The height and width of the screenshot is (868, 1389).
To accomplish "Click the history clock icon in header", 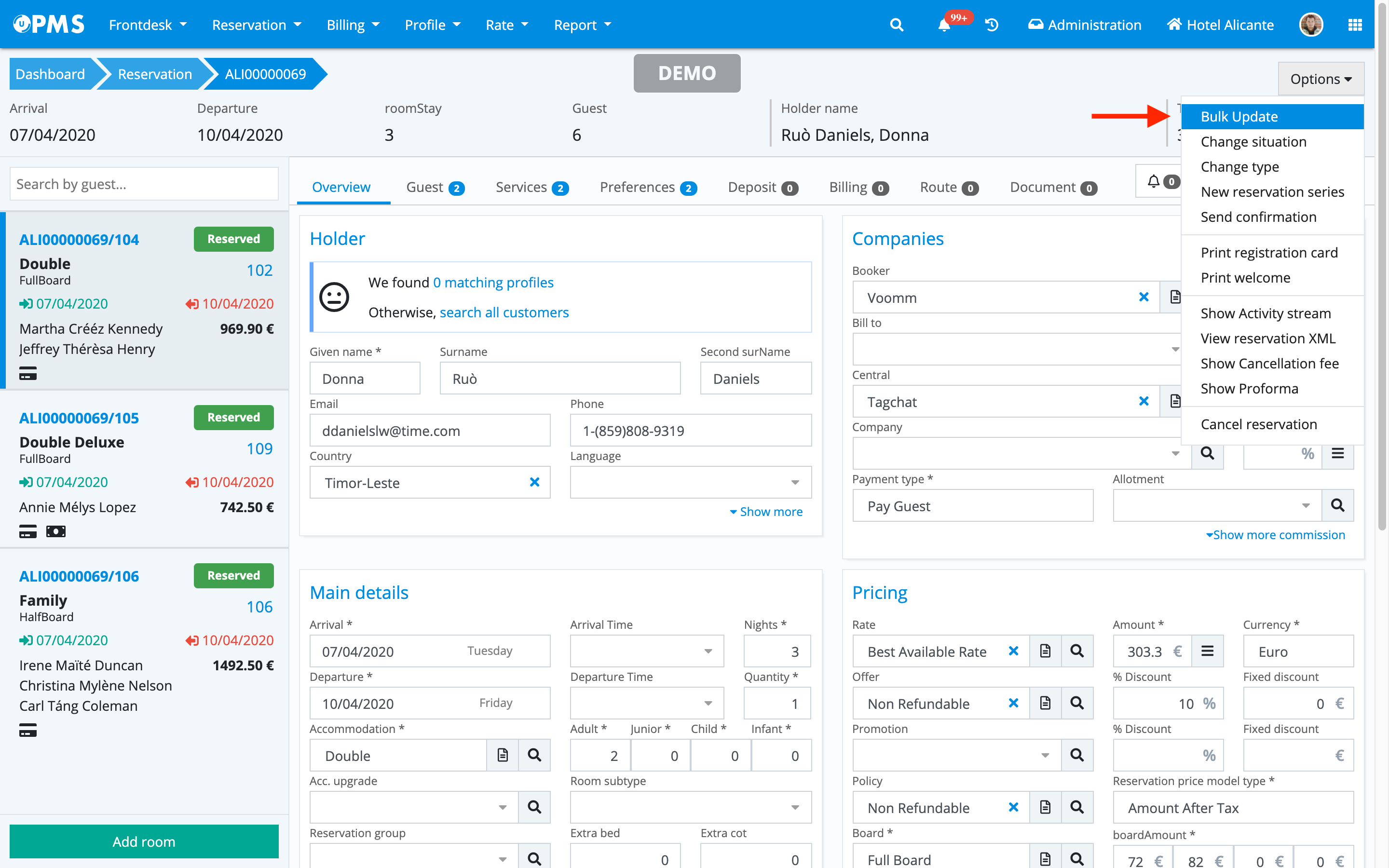I will (x=992, y=25).
